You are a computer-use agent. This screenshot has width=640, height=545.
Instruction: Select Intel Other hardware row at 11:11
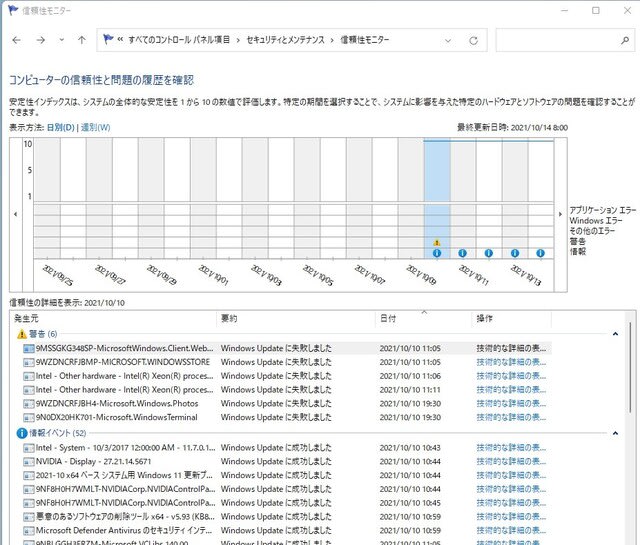tap(287, 390)
